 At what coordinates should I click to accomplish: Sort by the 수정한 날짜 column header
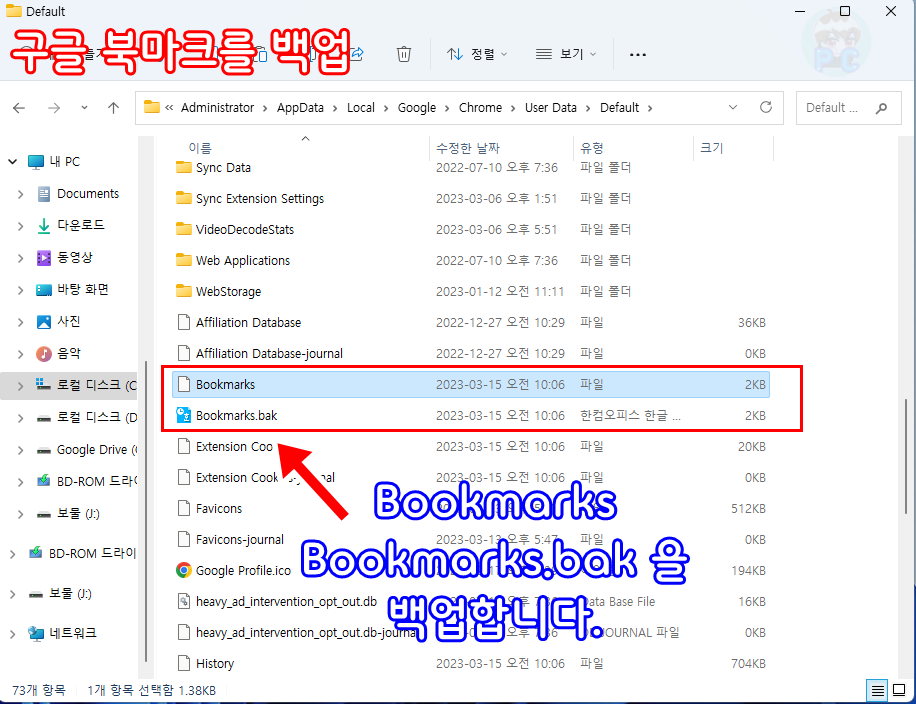468,148
